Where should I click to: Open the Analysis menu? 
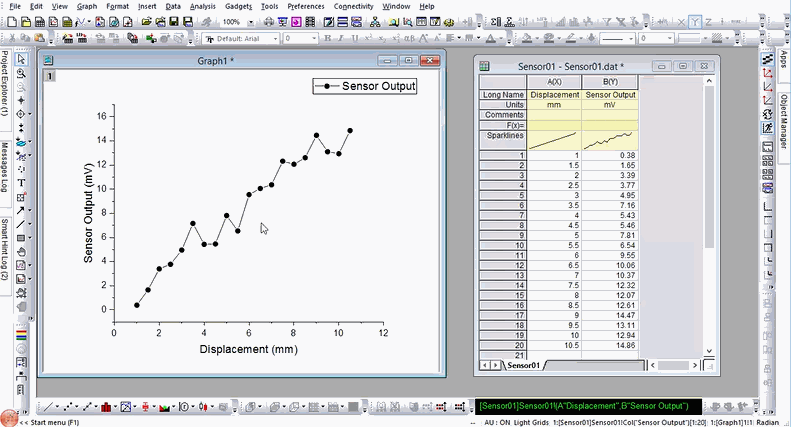click(x=202, y=6)
